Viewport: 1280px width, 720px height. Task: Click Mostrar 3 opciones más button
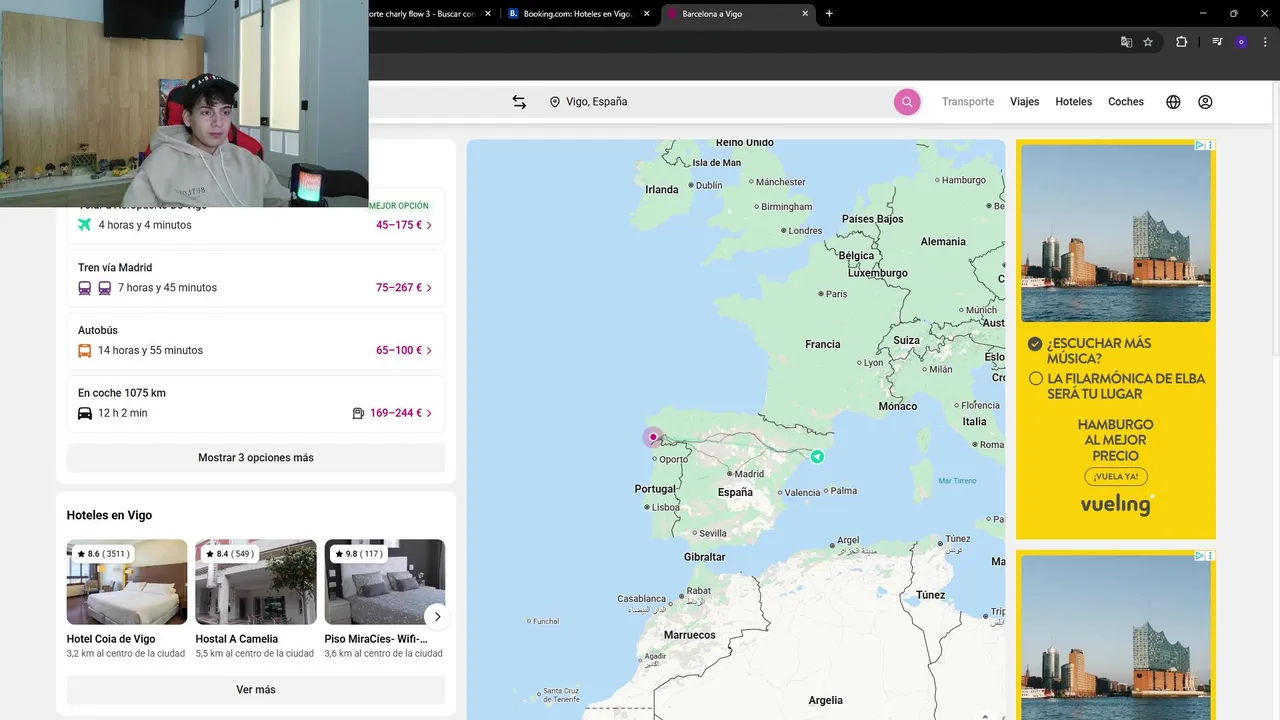point(256,458)
